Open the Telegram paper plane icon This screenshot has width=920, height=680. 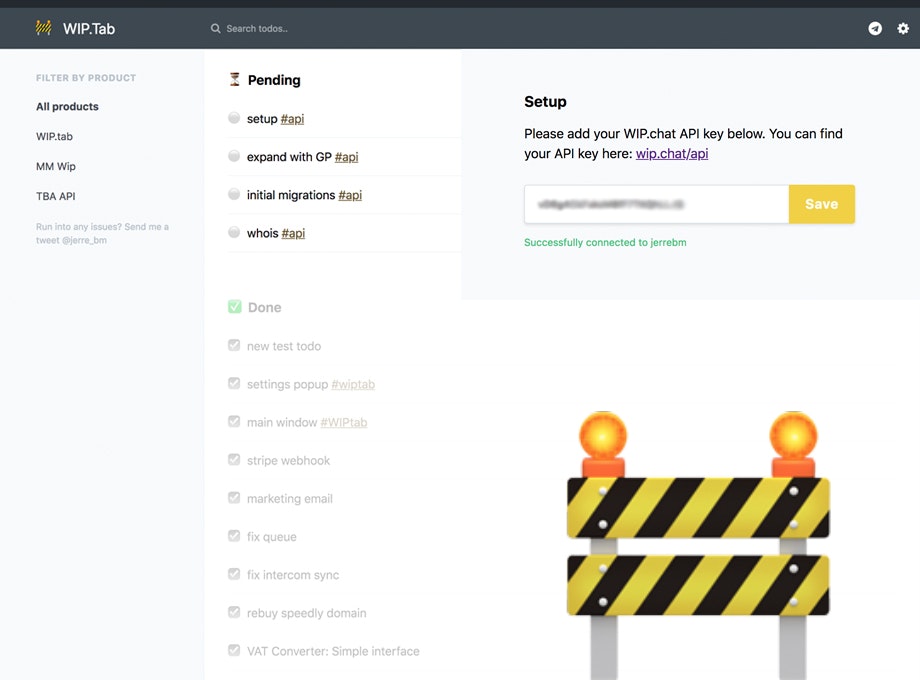[x=875, y=28]
